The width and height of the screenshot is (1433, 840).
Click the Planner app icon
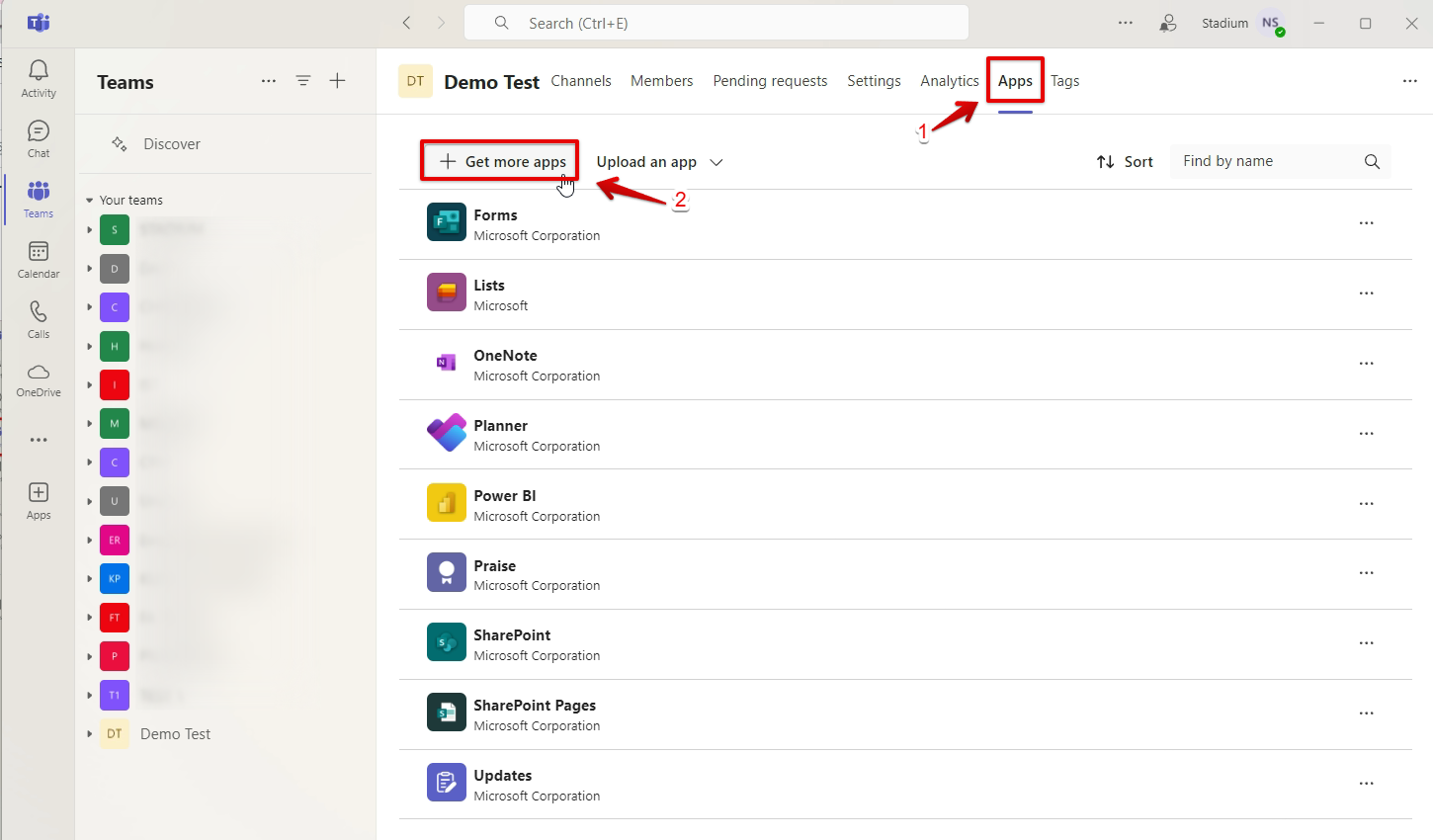[447, 433]
